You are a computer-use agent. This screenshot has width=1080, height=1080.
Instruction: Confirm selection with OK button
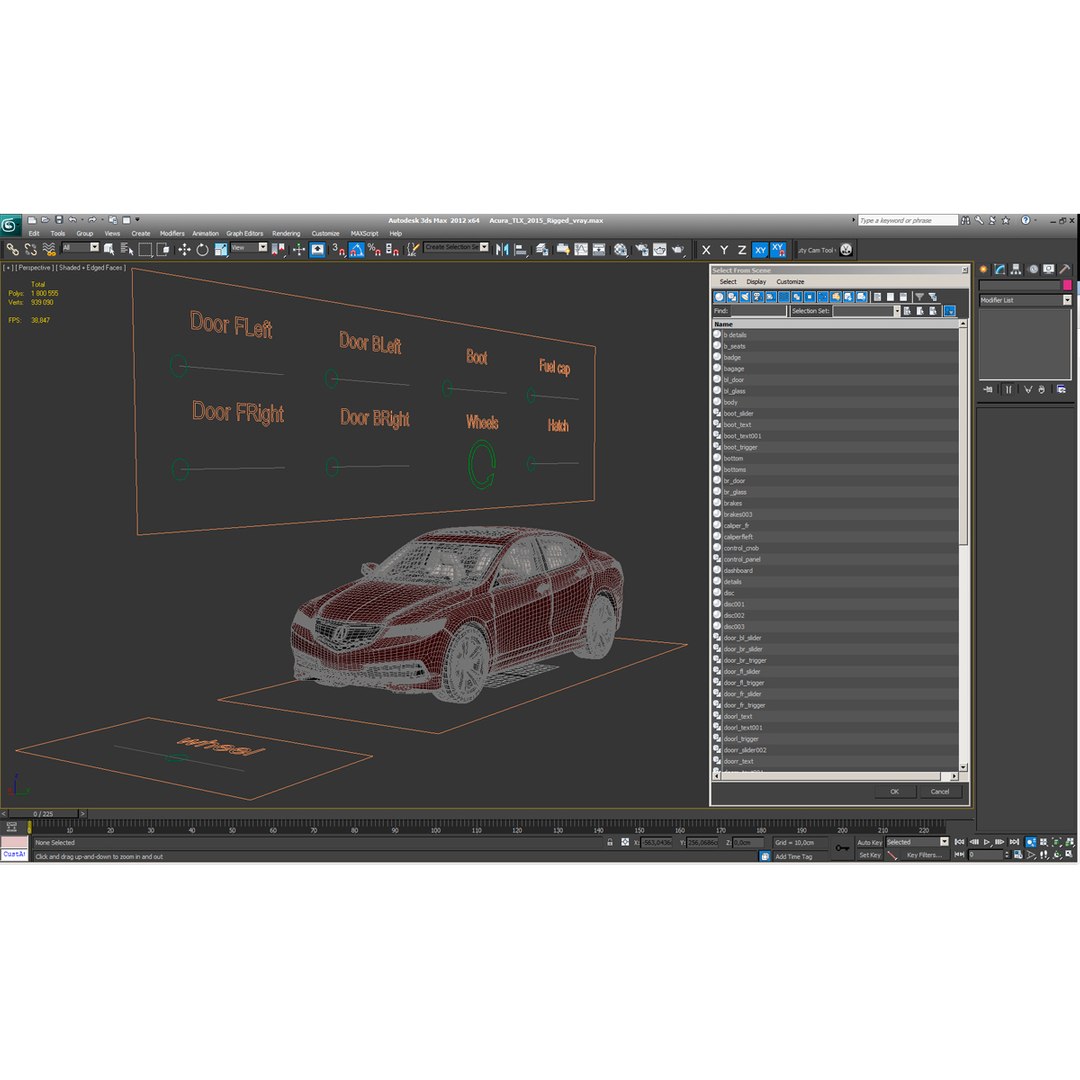pos(894,791)
